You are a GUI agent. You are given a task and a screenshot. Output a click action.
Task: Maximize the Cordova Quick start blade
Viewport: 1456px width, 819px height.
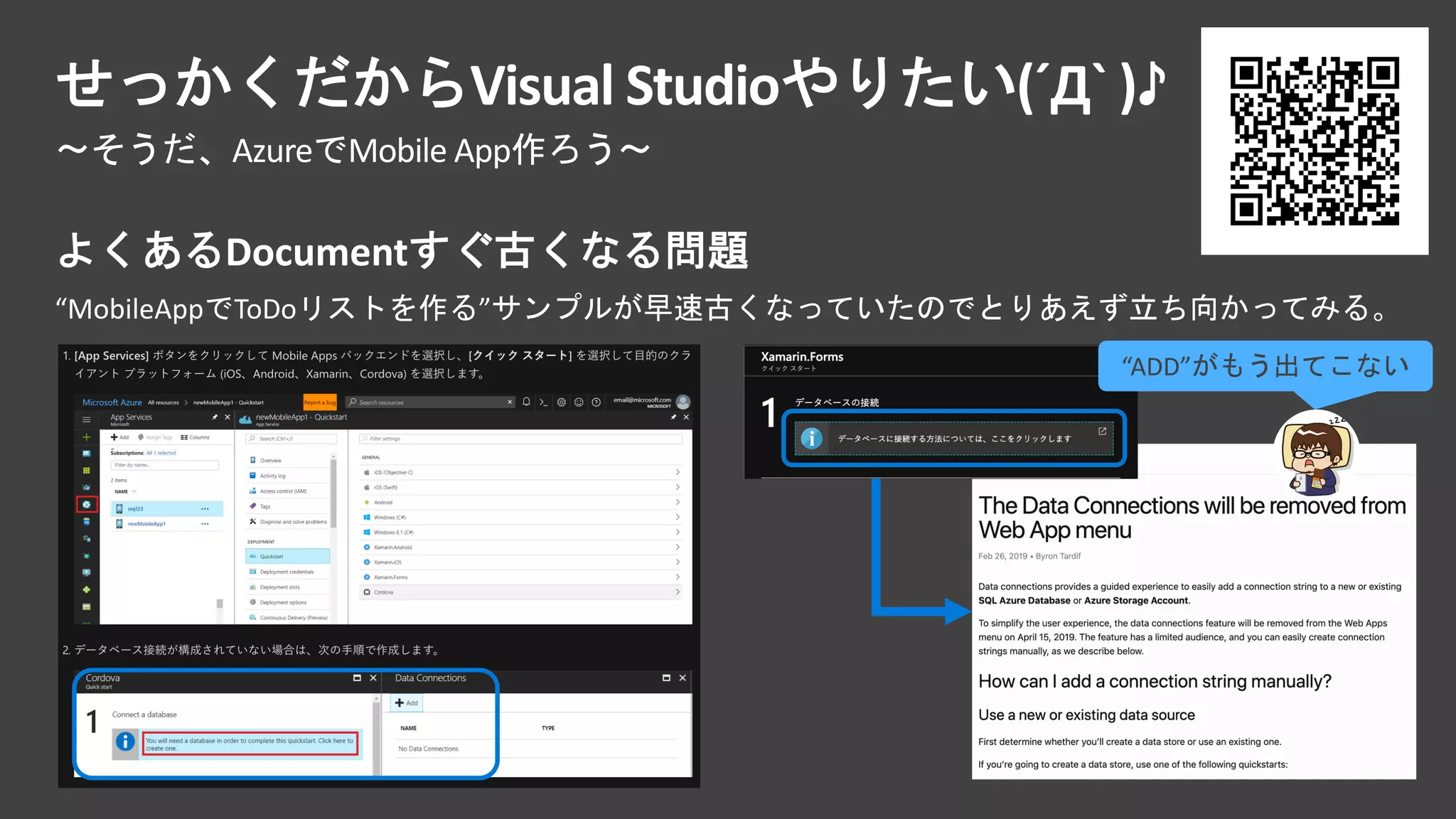[x=357, y=678]
